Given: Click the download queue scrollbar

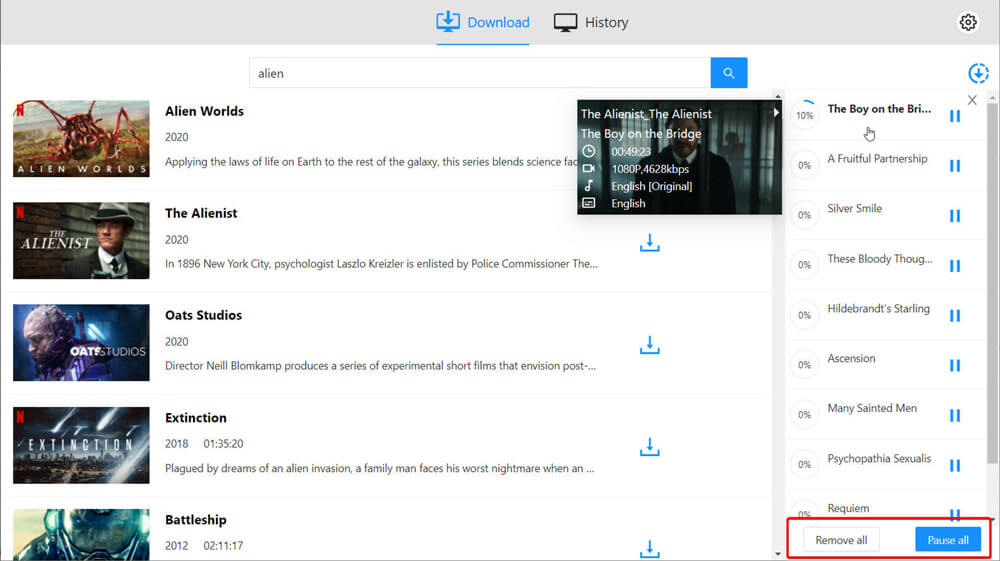Looking at the screenshot, I should tap(992, 284).
